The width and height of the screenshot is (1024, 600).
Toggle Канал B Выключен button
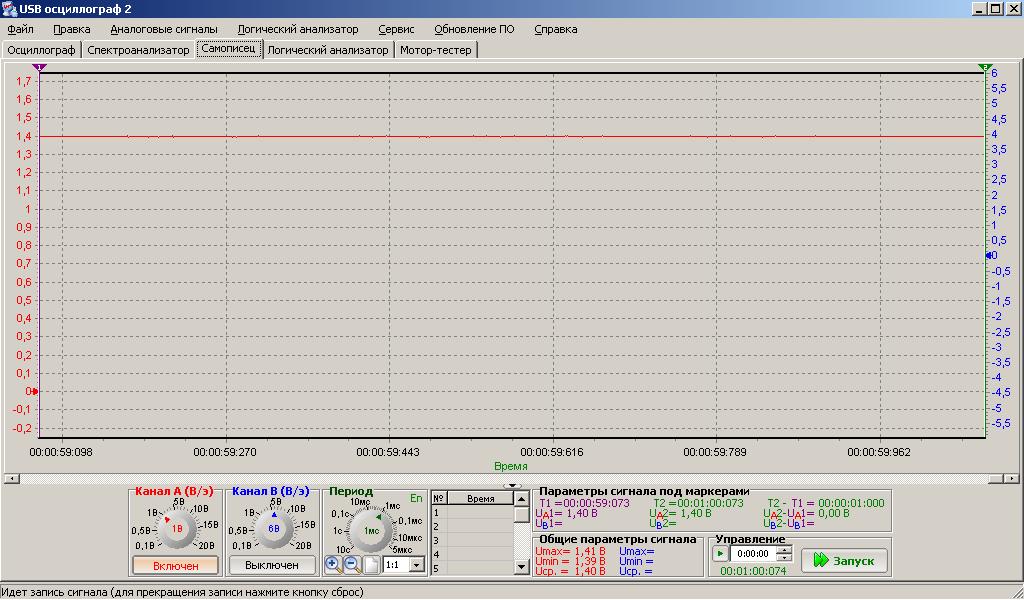tap(273, 565)
